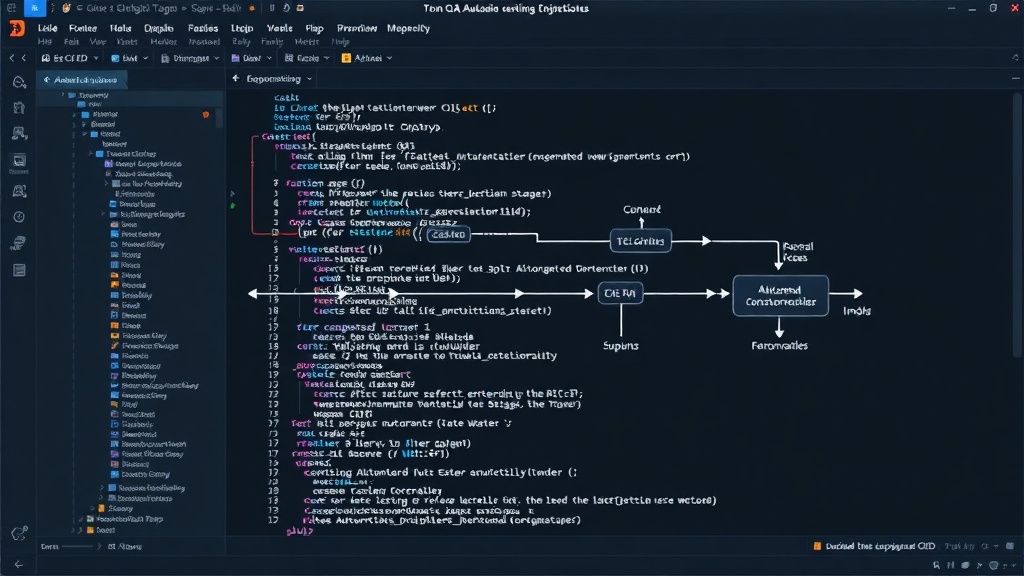Click the blue tile icon in title bar
The width and height of the screenshot is (1024, 576).
pos(35,8)
